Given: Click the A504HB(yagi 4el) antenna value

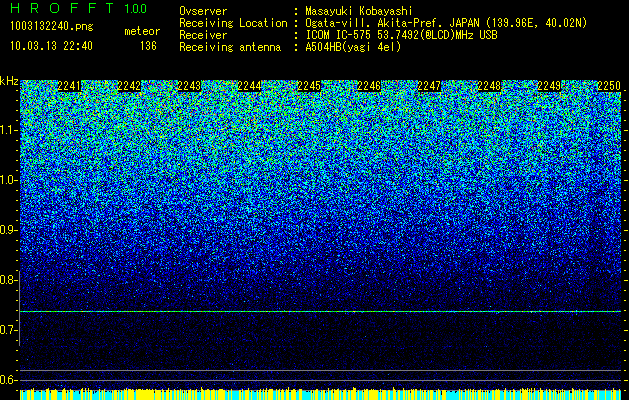Looking at the screenshot, I should pos(353,47).
